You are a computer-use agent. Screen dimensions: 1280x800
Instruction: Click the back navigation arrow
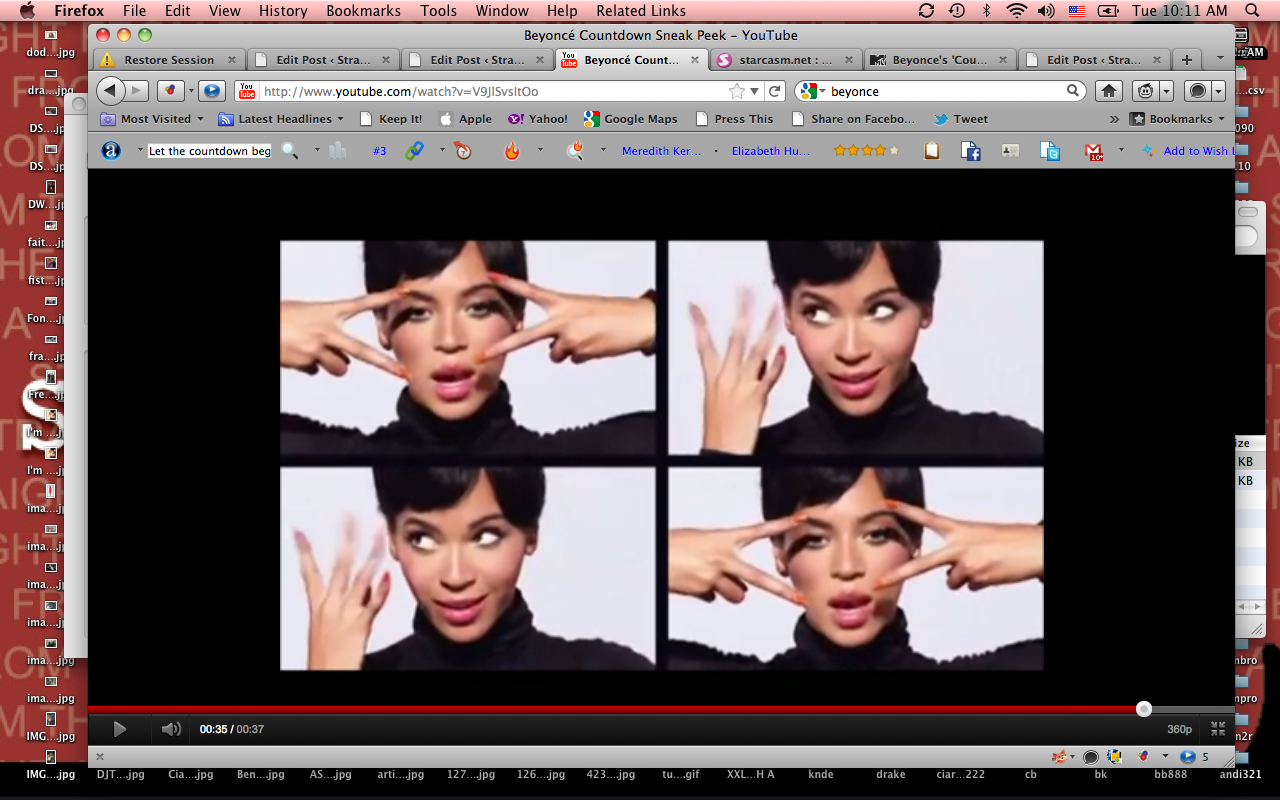click(110, 91)
